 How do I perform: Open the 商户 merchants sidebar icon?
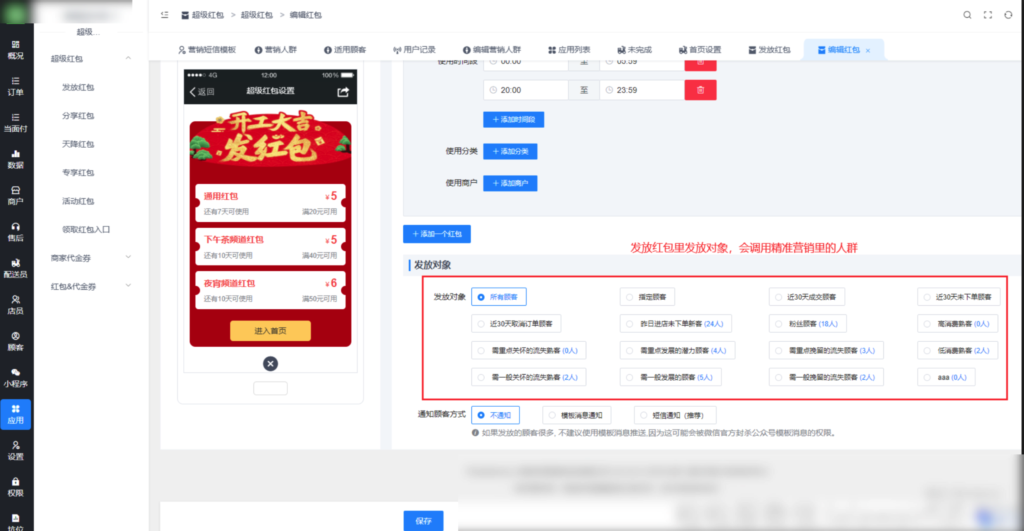tap(16, 195)
